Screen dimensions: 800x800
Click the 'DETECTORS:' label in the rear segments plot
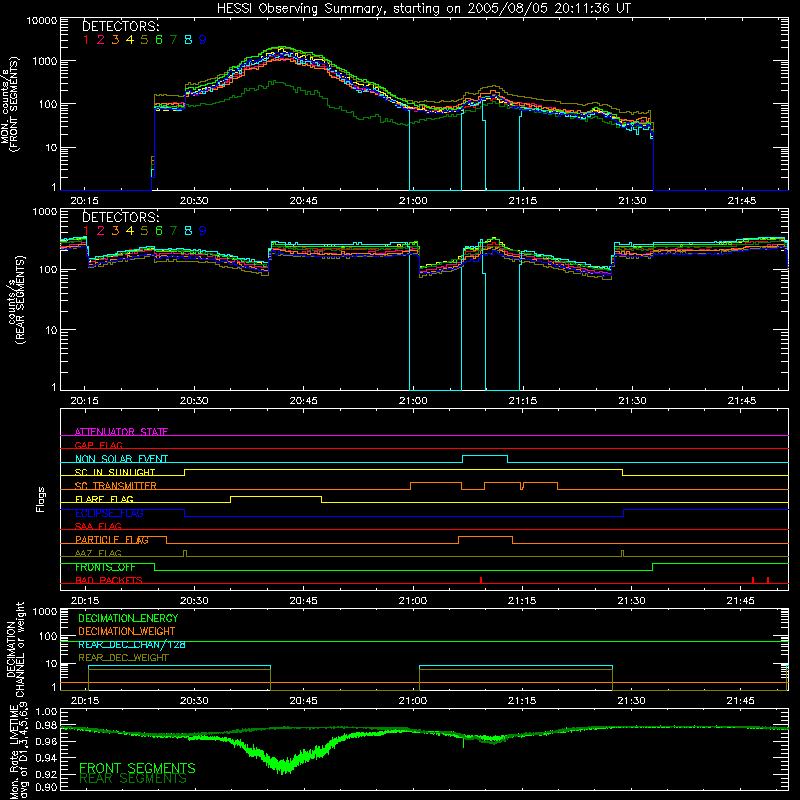120,217
